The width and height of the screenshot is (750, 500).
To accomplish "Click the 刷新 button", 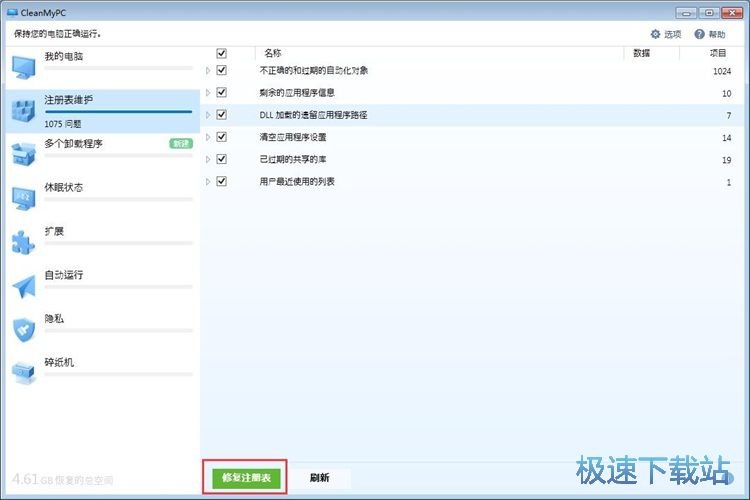I will pos(320,478).
